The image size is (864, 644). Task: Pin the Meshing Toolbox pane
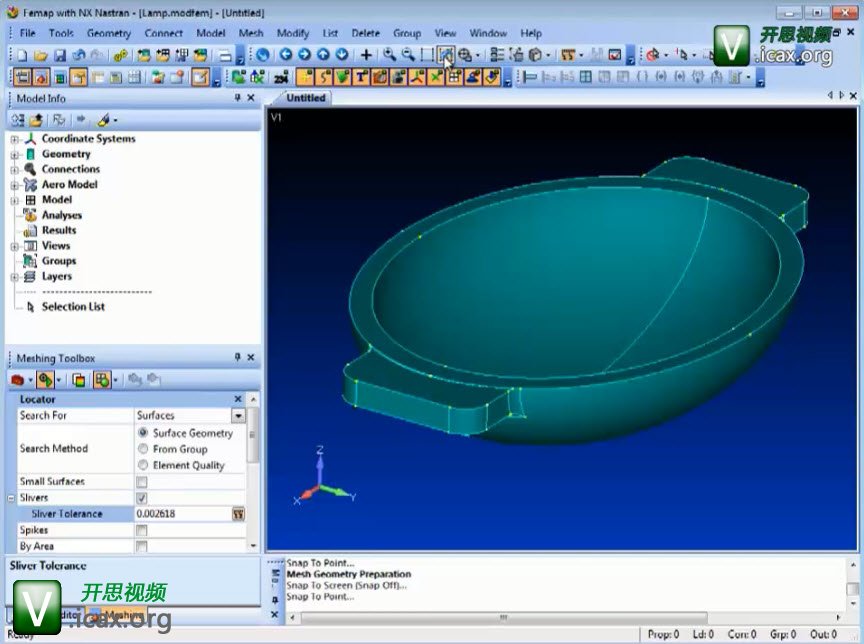(x=237, y=357)
